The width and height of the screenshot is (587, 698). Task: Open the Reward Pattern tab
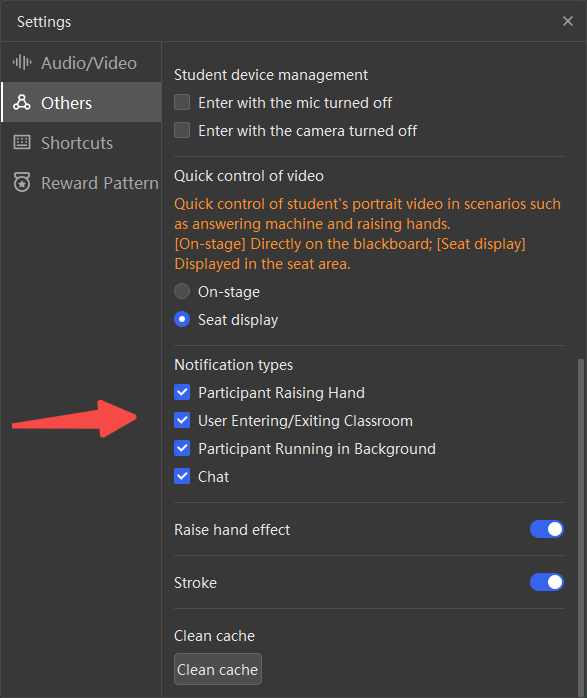pyautogui.click(x=81, y=183)
